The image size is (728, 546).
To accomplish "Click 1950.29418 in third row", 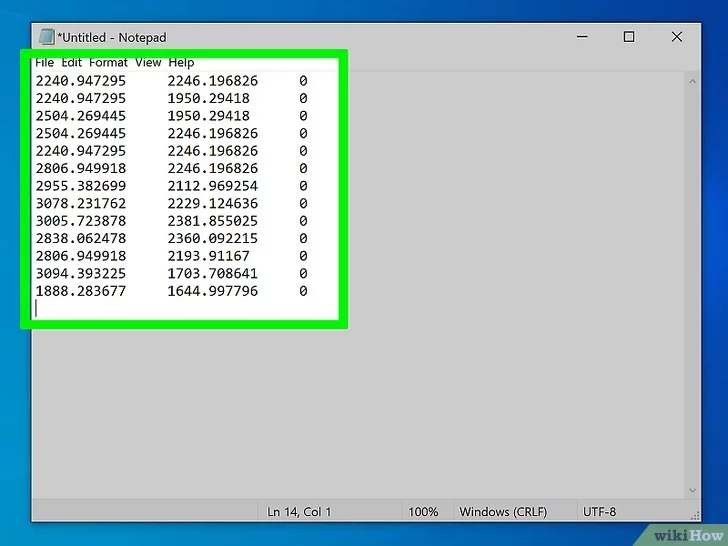I will (x=208, y=116).
